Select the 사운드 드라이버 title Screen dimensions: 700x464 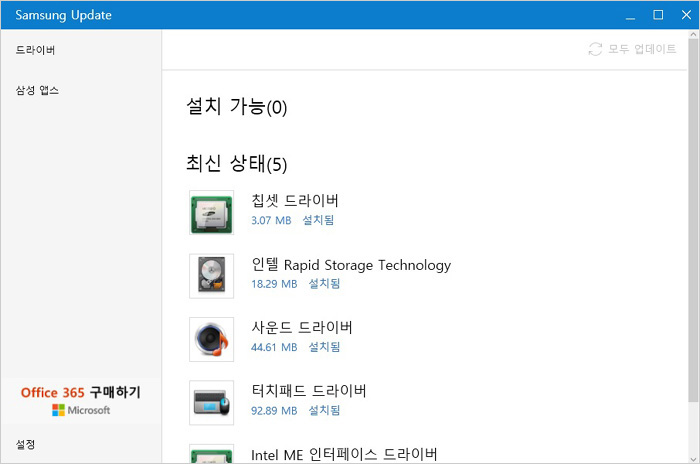tap(302, 327)
